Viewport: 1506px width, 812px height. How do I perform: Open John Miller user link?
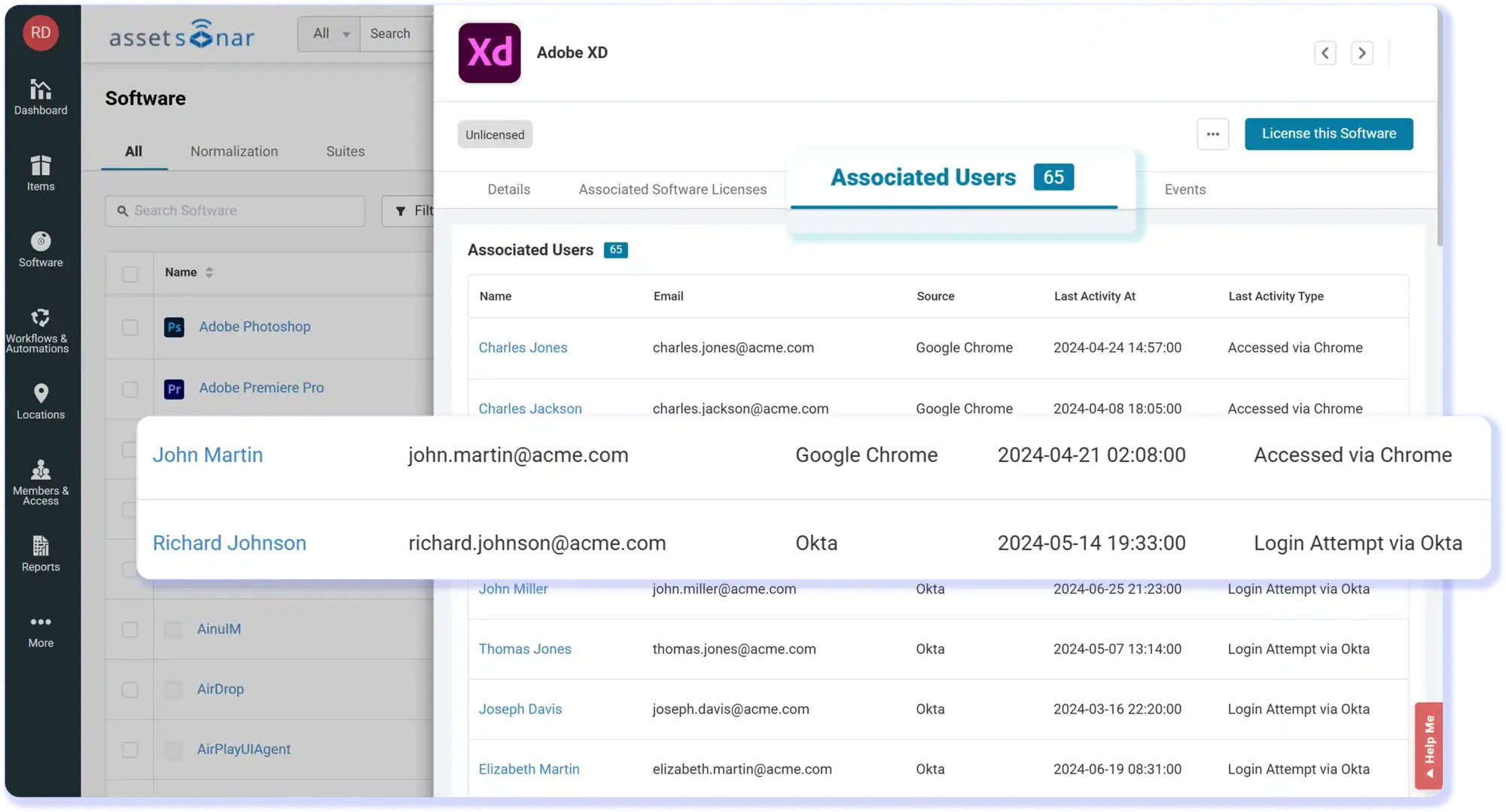513,589
